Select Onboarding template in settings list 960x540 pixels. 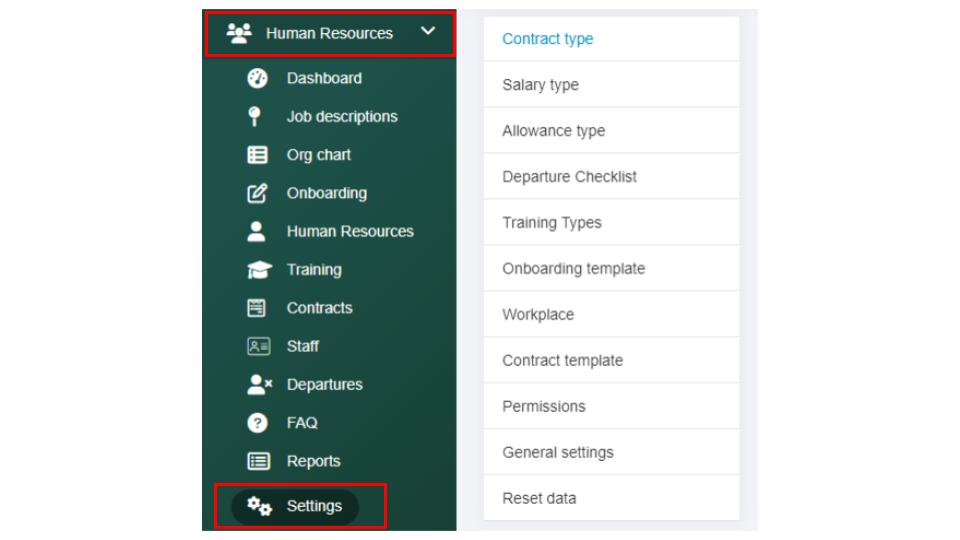pos(573,269)
